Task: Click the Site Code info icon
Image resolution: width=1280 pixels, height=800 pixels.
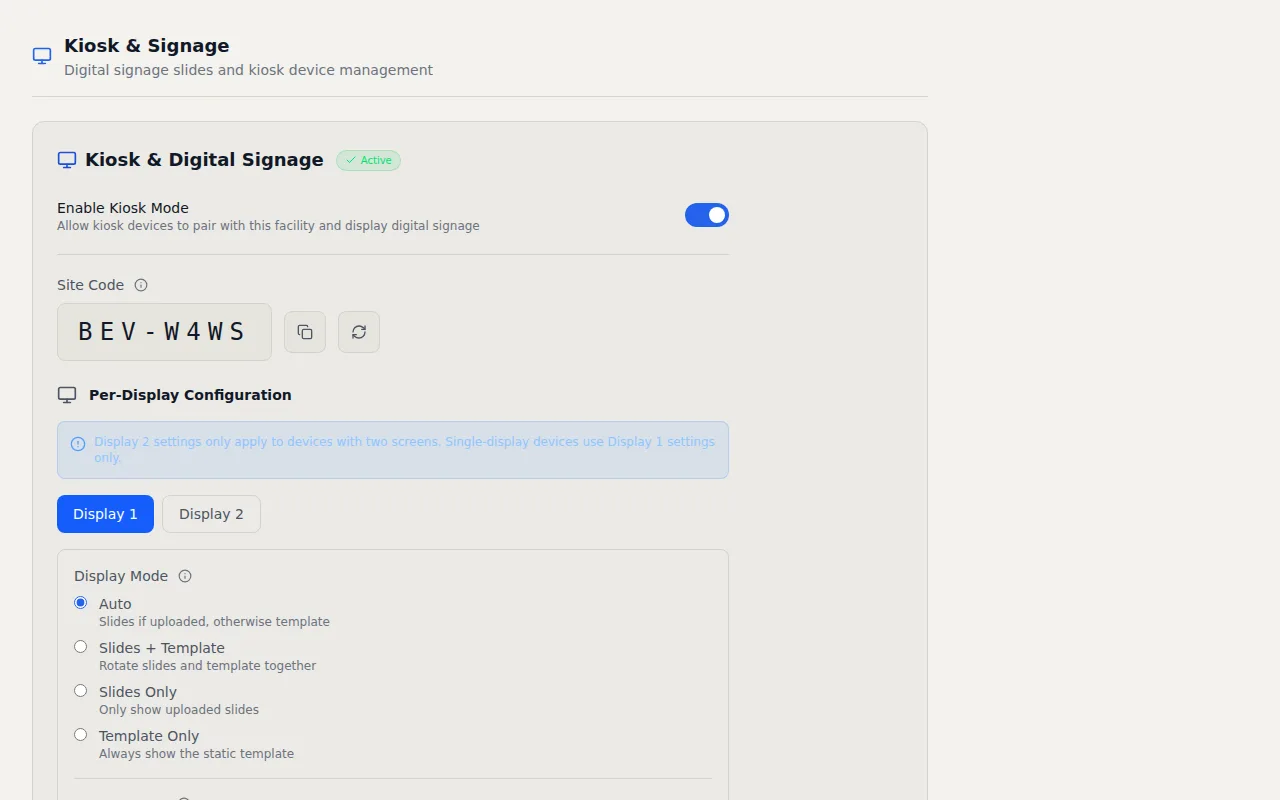Action: [x=141, y=285]
